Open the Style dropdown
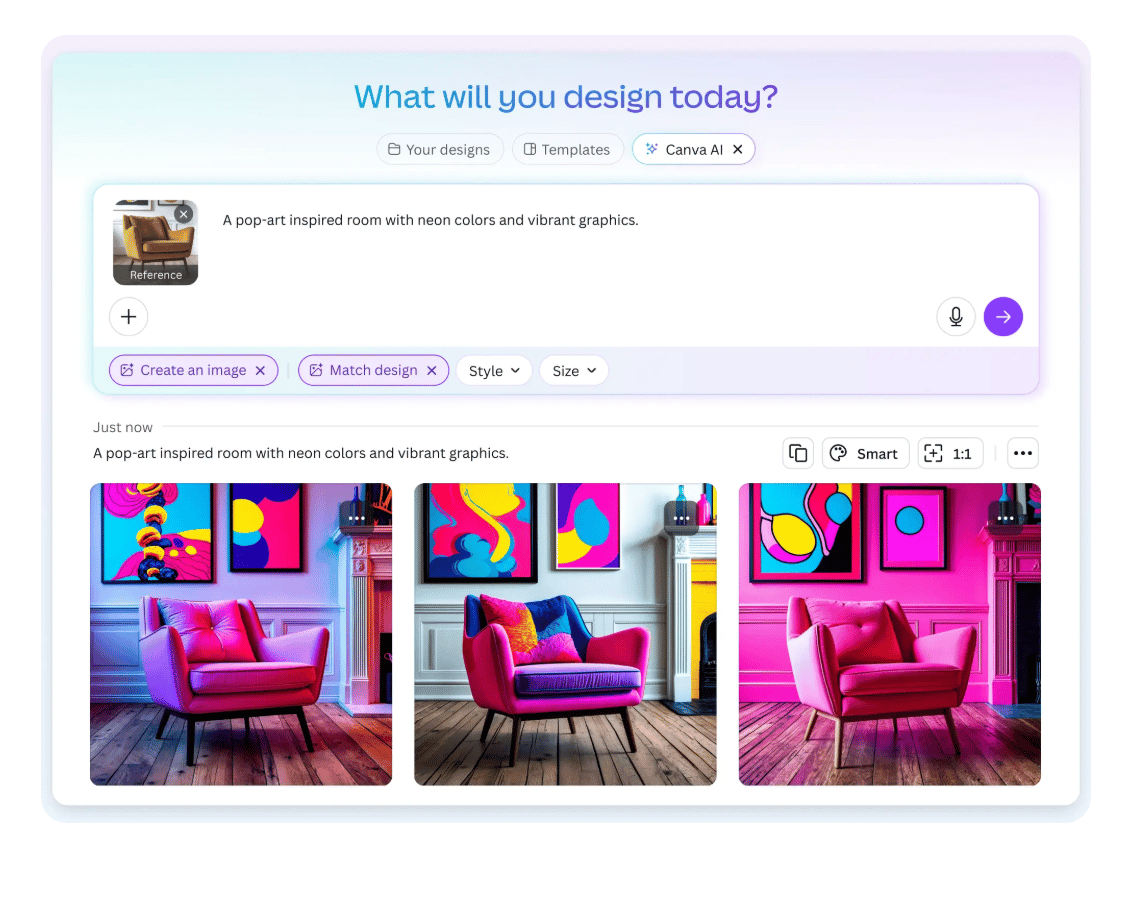Image resolution: width=1122 pixels, height=920 pixels. pos(494,371)
